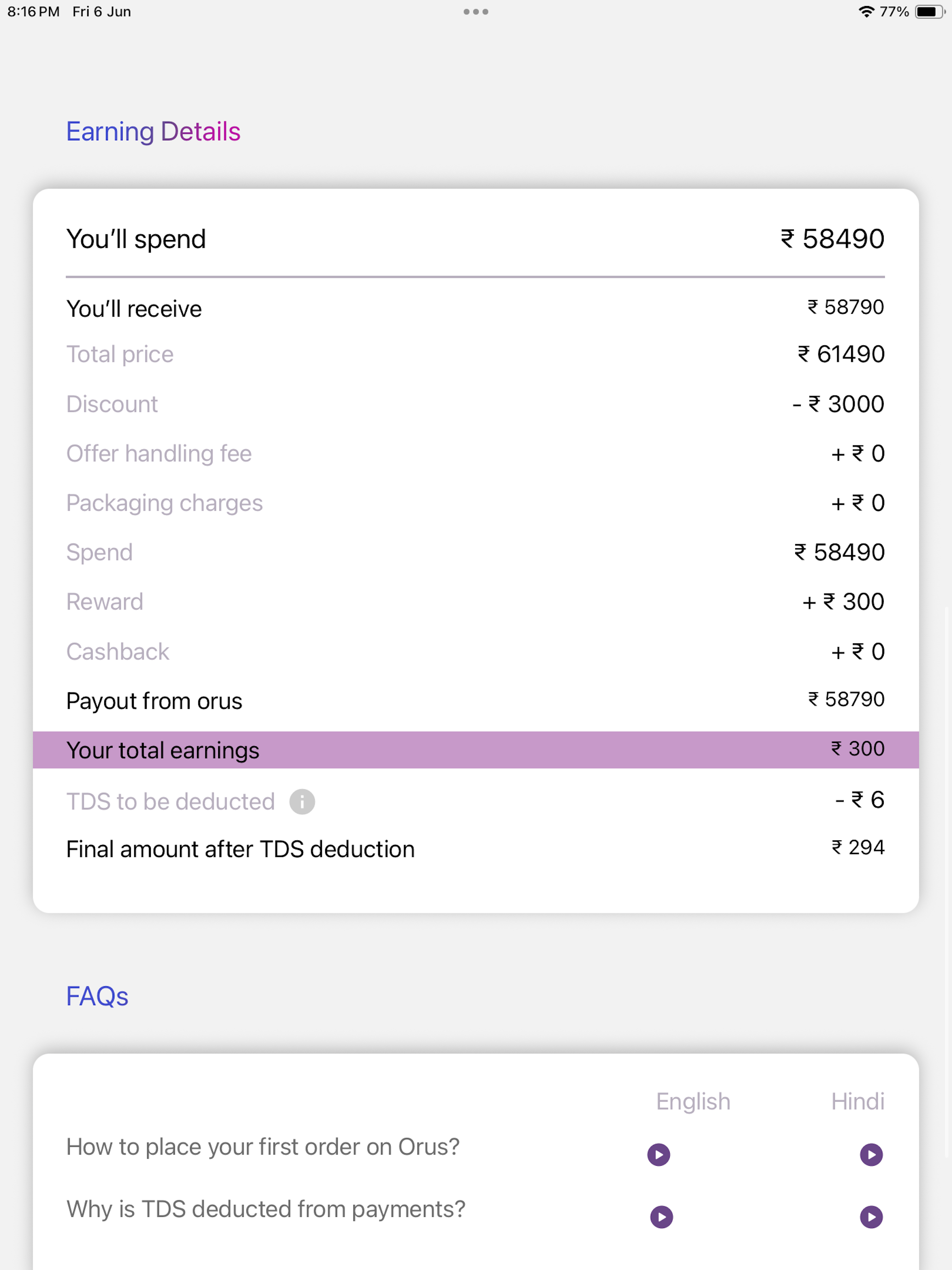Select the Hindi column header

tap(858, 1102)
